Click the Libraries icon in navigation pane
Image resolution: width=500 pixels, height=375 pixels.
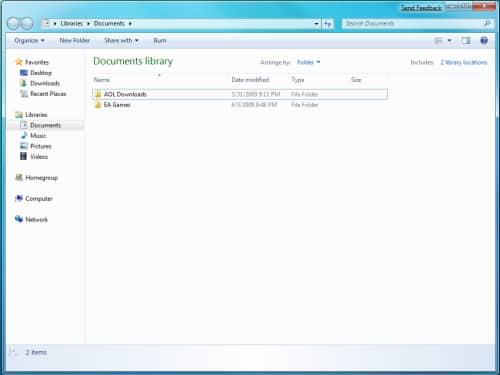pyautogui.click(x=19, y=115)
